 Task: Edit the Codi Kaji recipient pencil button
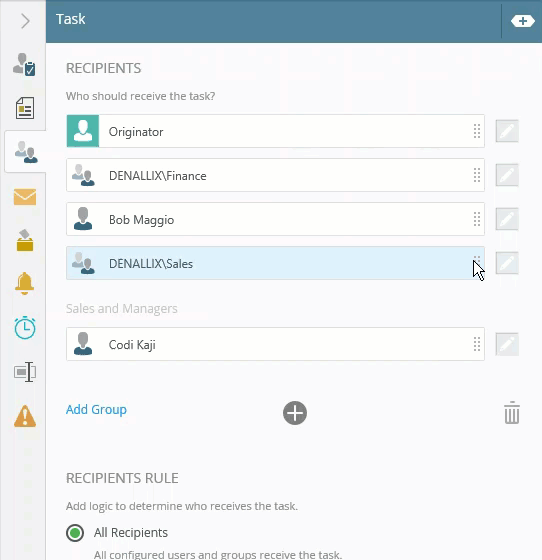pyautogui.click(x=507, y=344)
